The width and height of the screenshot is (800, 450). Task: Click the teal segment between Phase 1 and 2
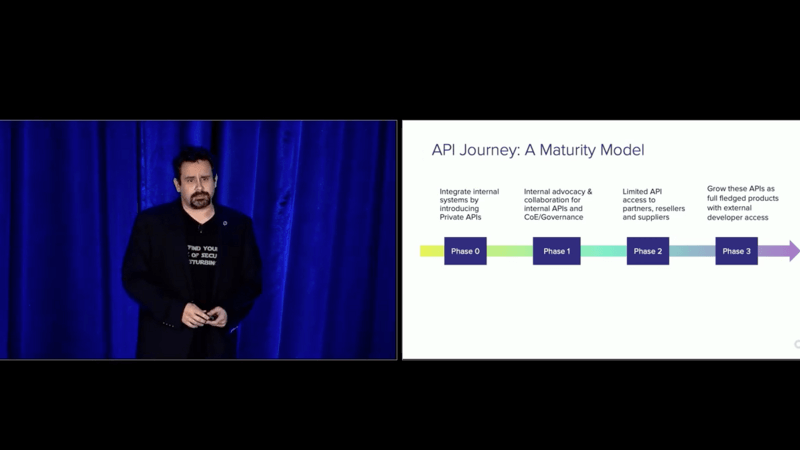coord(603,251)
